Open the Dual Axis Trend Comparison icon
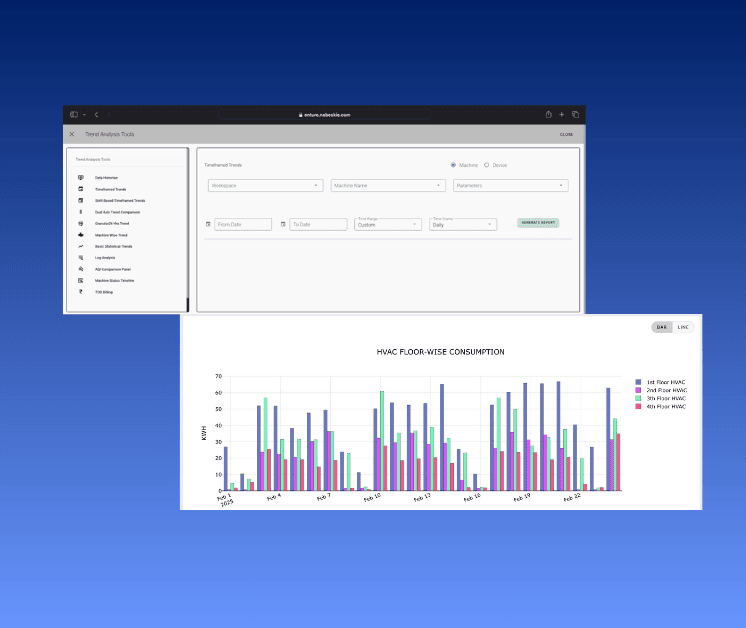The image size is (746, 628). click(80, 212)
